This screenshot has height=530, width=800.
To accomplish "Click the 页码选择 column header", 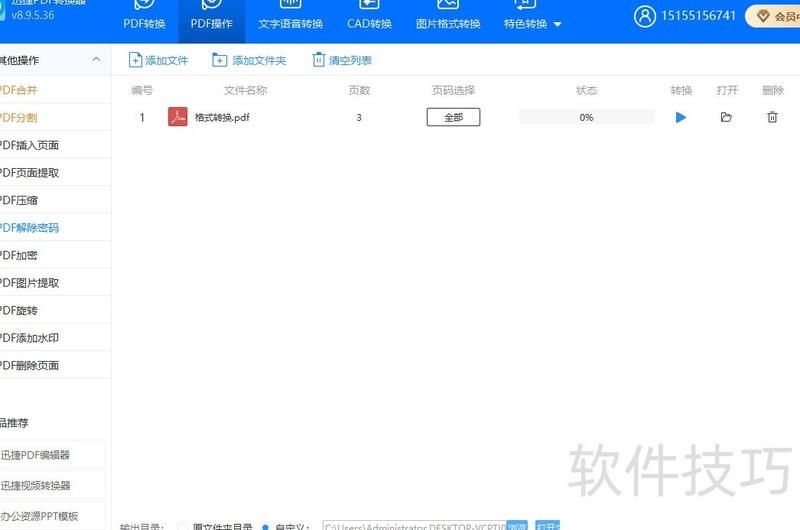I will coord(453,90).
